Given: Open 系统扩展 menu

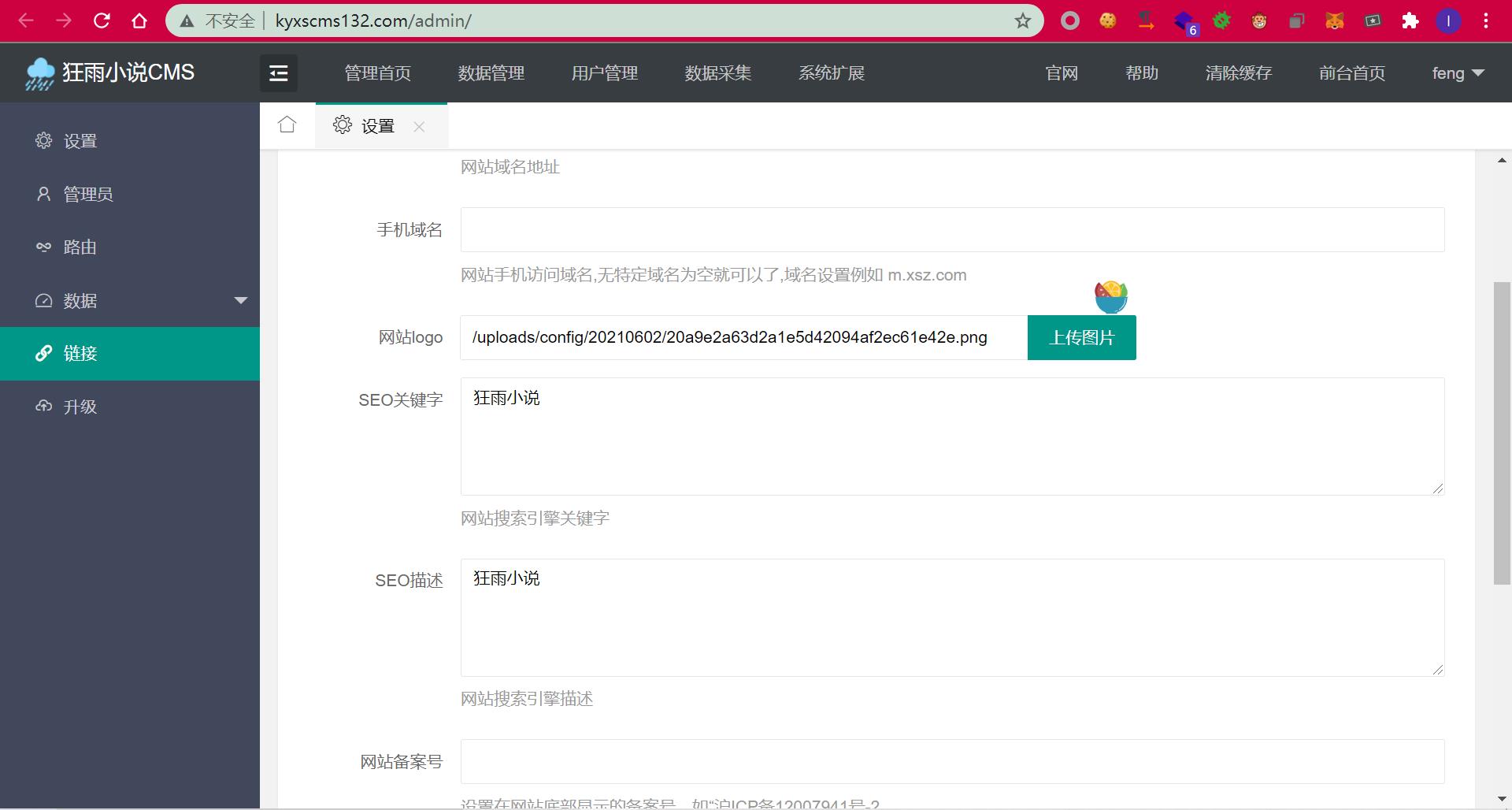Looking at the screenshot, I should [832, 73].
